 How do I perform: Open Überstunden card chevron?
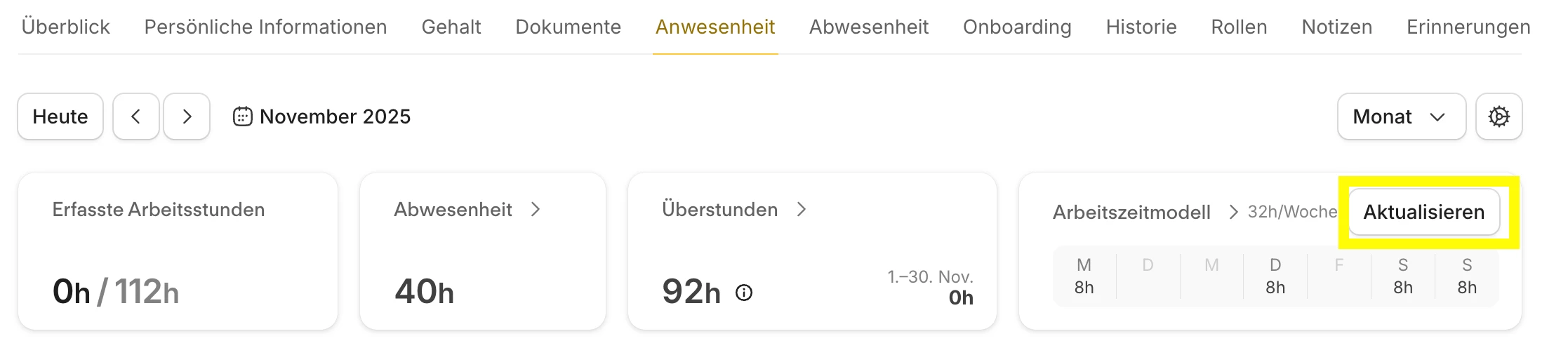(x=802, y=210)
